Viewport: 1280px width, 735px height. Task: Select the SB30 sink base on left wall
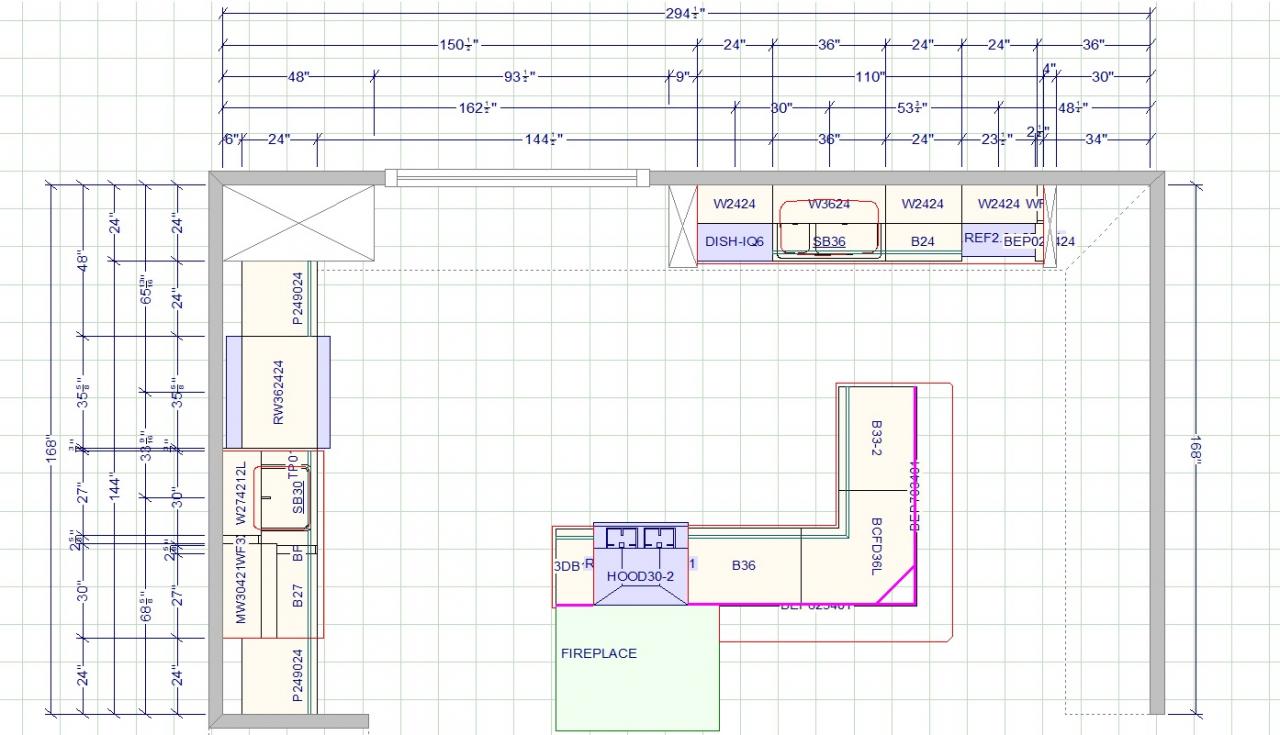click(296, 496)
